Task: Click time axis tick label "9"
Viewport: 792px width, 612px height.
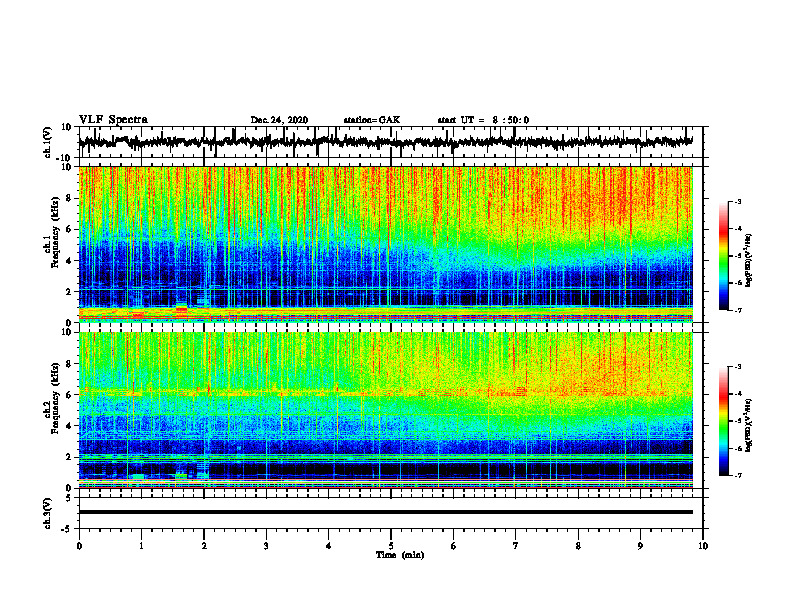Action: pos(640,546)
